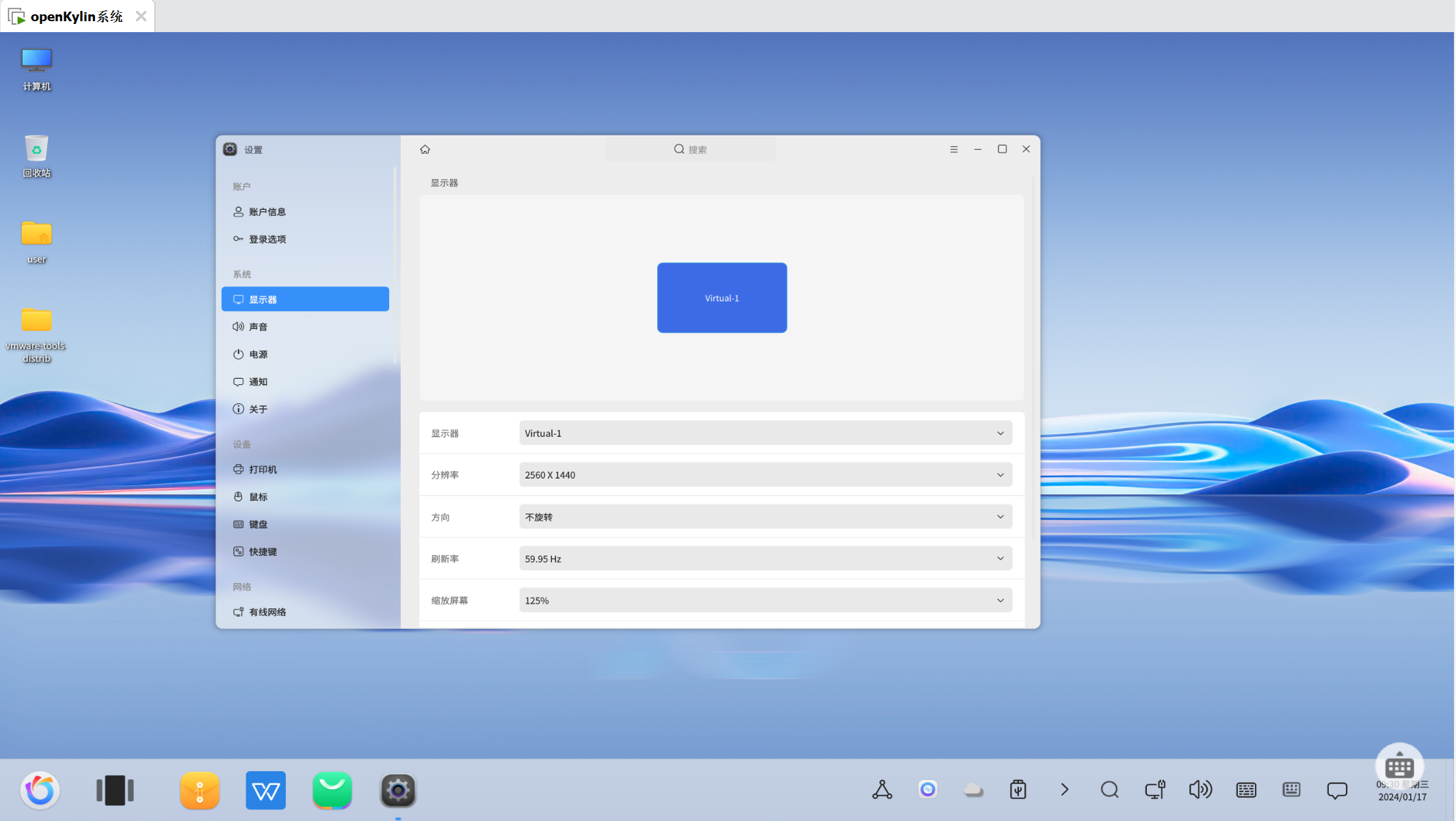Image resolution: width=1456 pixels, height=821 pixels.
Task: Launch the orange archive app in taskbar
Action: coord(200,790)
